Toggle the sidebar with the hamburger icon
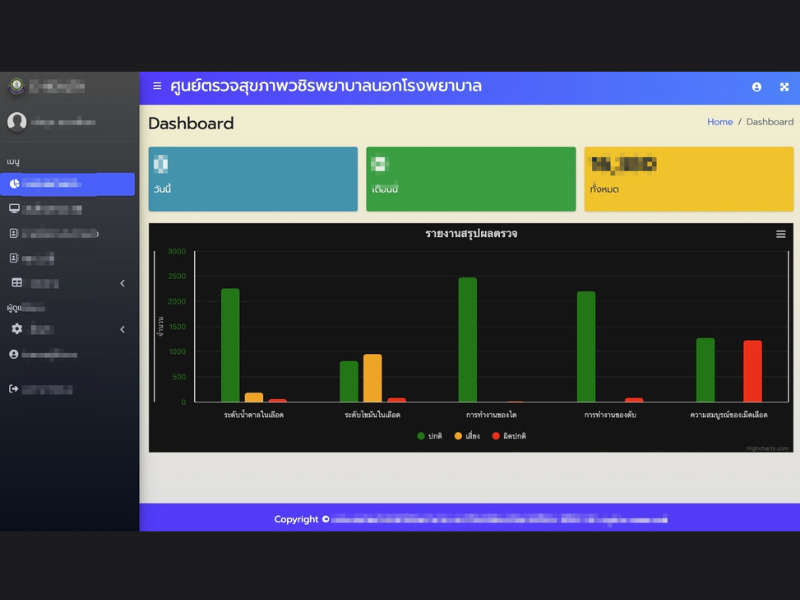The image size is (800, 600). tap(157, 87)
